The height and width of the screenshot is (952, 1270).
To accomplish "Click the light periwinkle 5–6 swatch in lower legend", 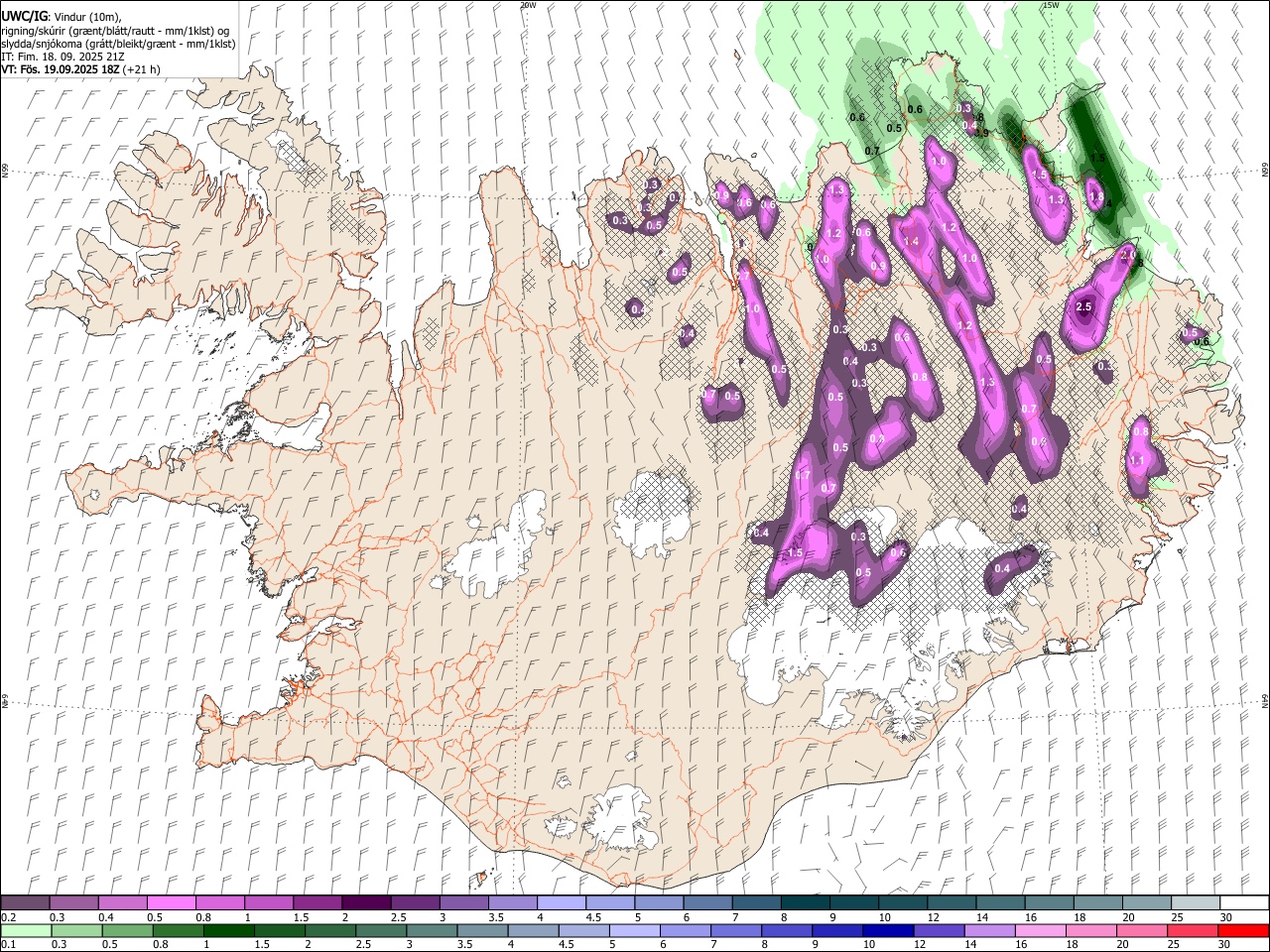I will tap(634, 930).
